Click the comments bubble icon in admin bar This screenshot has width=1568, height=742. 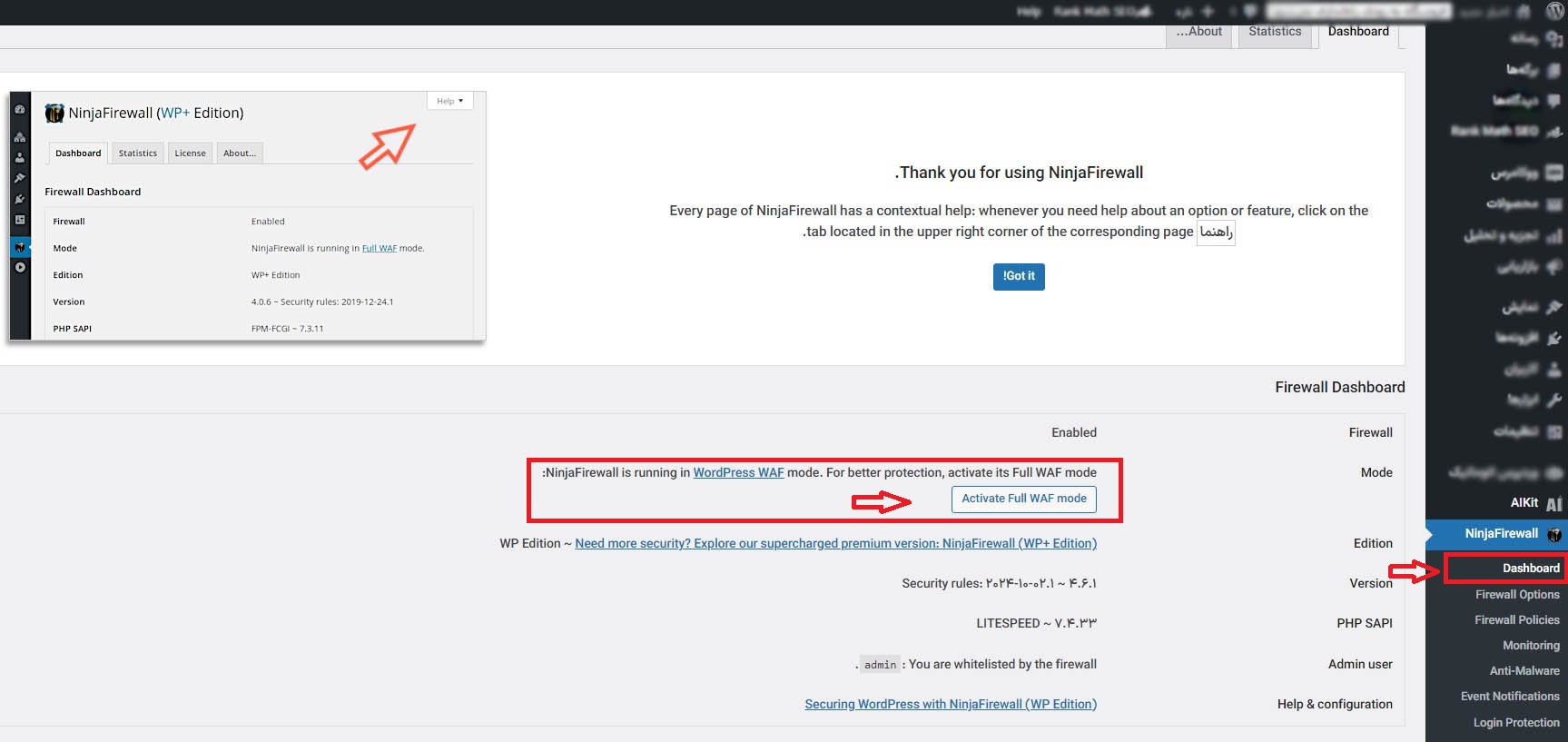point(1250,11)
